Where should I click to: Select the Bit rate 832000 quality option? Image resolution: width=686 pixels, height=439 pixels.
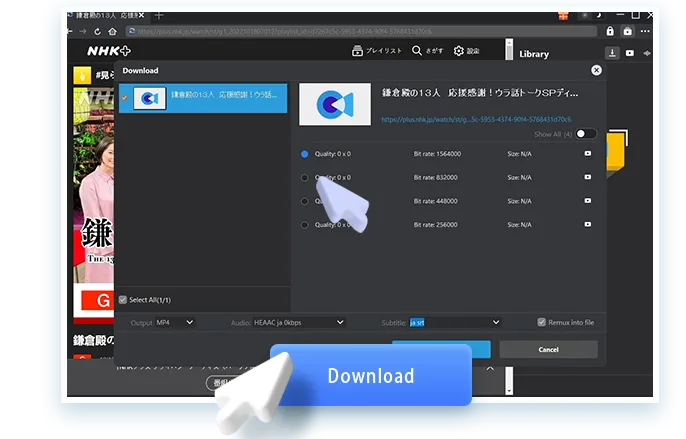point(304,178)
